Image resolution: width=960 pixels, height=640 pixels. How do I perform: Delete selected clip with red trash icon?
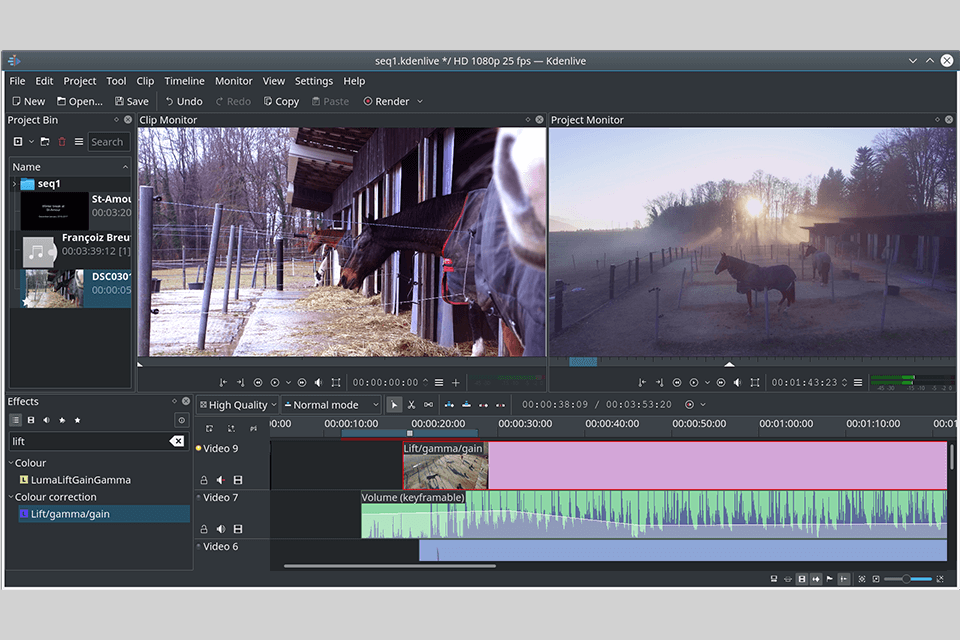coord(62,141)
